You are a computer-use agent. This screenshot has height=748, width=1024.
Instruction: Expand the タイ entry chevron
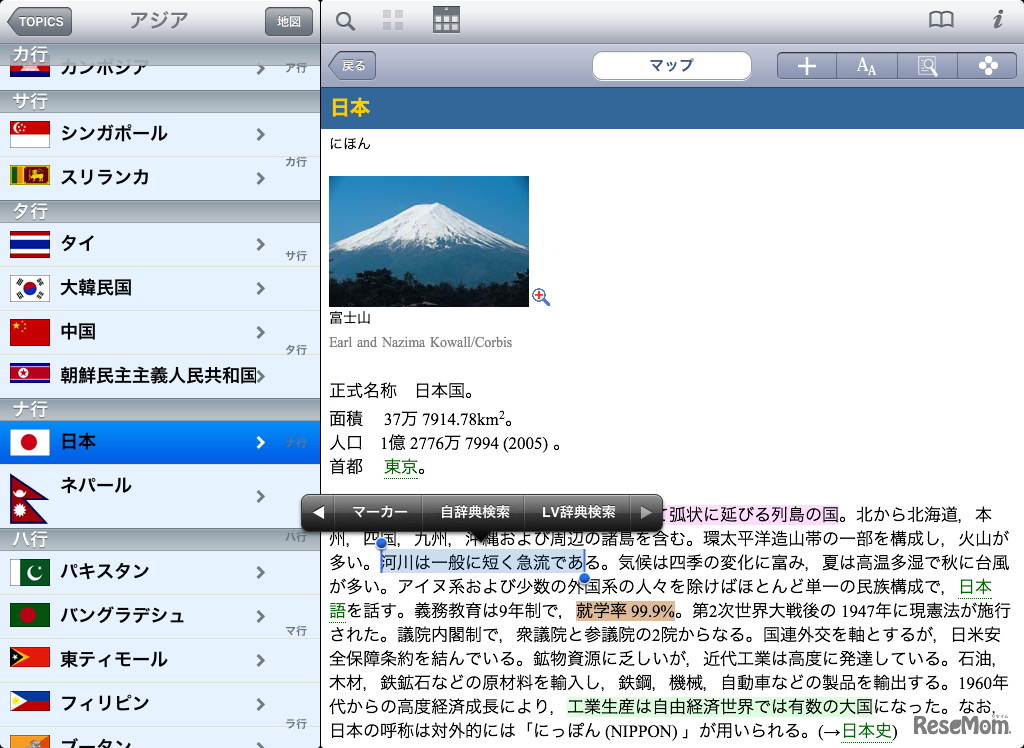pyautogui.click(x=260, y=244)
